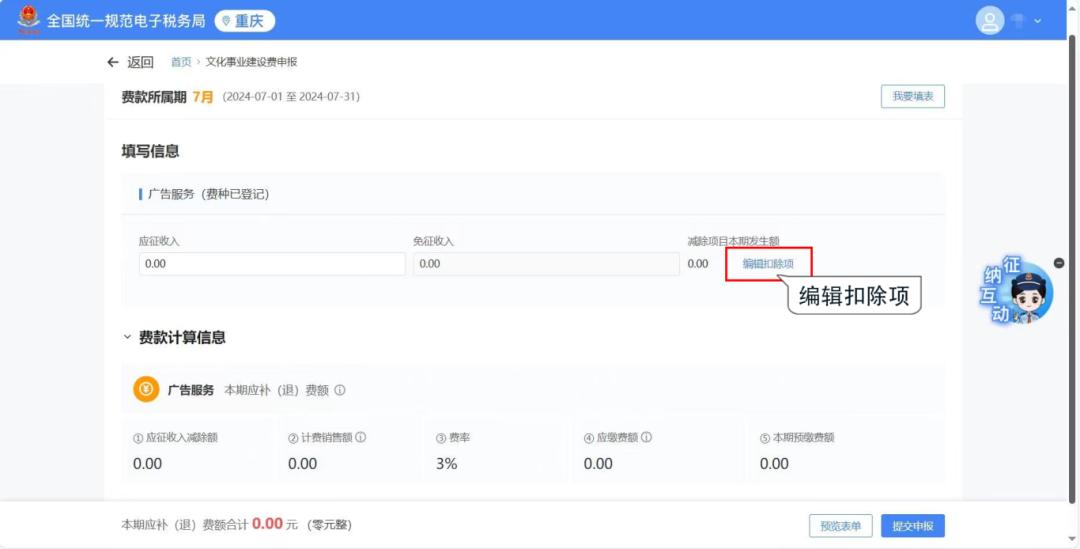Expand the account dropdown chevron
Viewport: 1080px width, 549px height.
tap(1037, 21)
